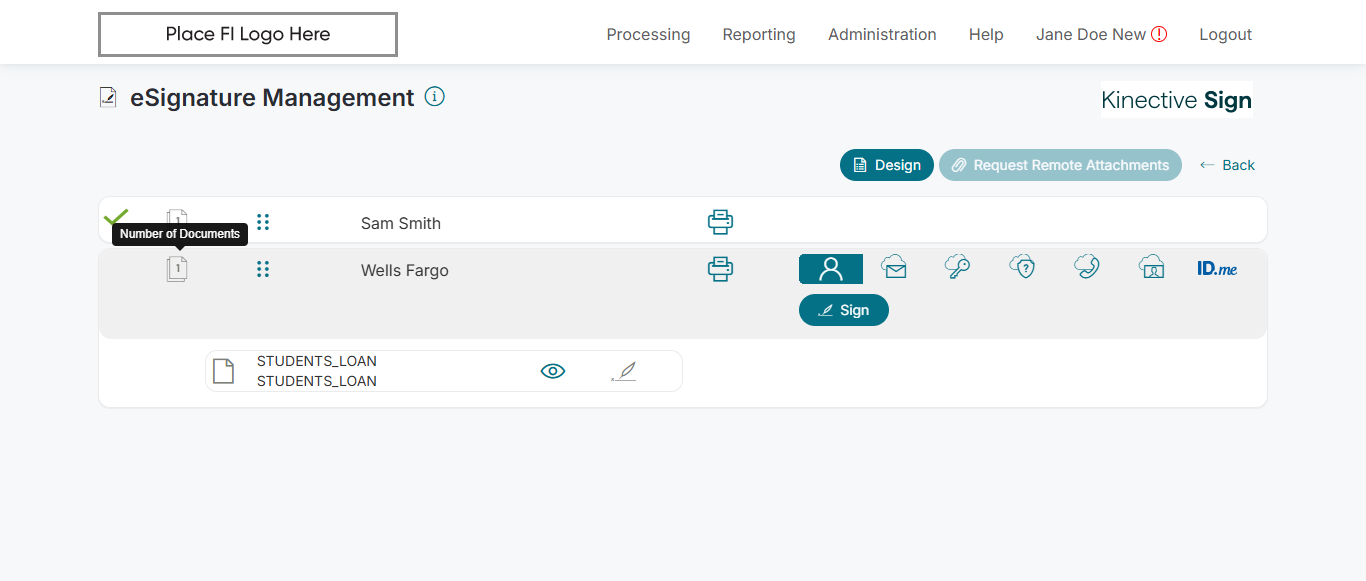Select the cloud key password authentication icon
The image size is (1366, 581).
957,268
